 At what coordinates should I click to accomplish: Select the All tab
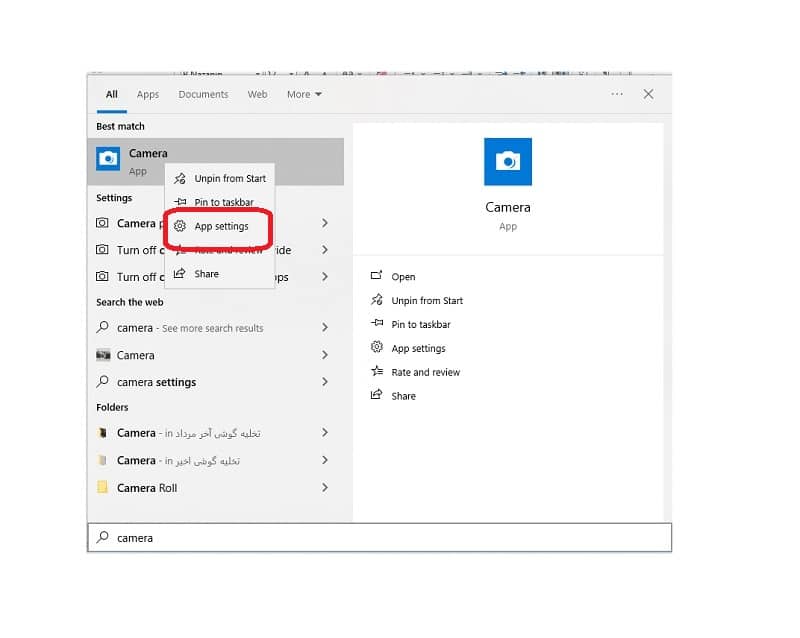(112, 94)
